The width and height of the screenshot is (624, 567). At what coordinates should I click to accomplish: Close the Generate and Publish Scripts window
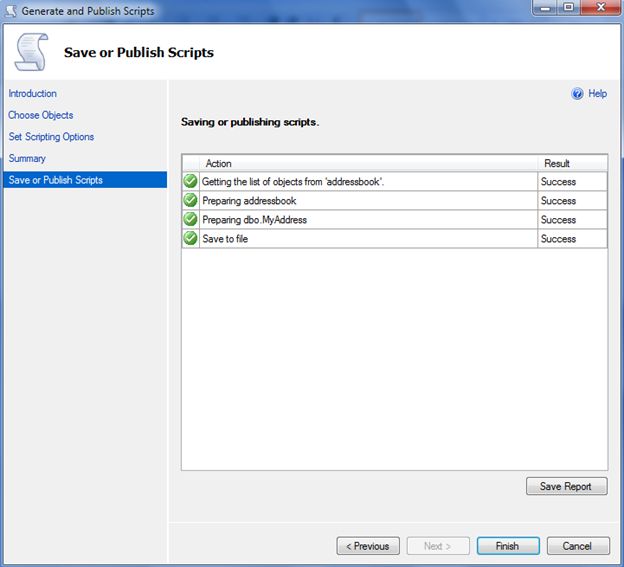(600, 8)
